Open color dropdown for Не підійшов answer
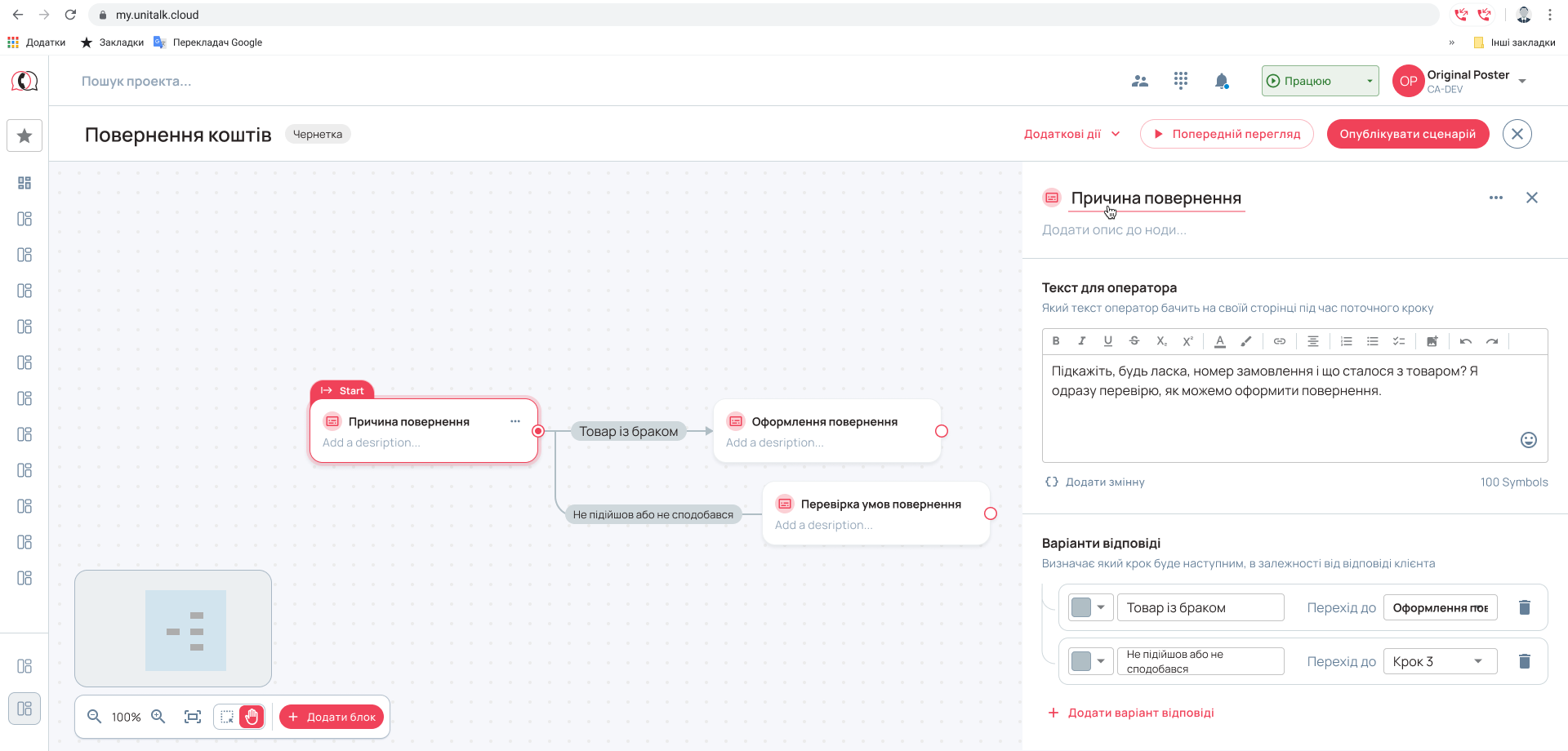The image size is (1568, 751). 1090,661
